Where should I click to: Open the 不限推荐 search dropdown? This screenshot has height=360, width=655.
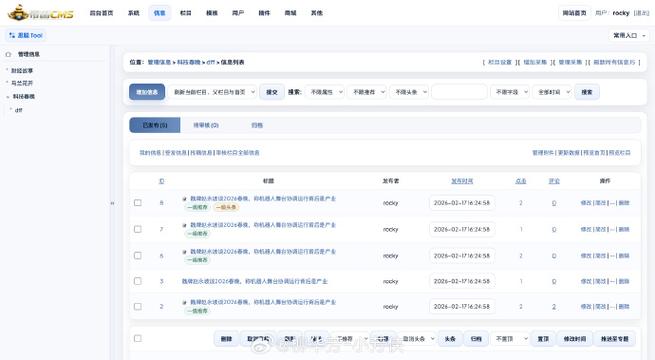[x=368, y=92]
